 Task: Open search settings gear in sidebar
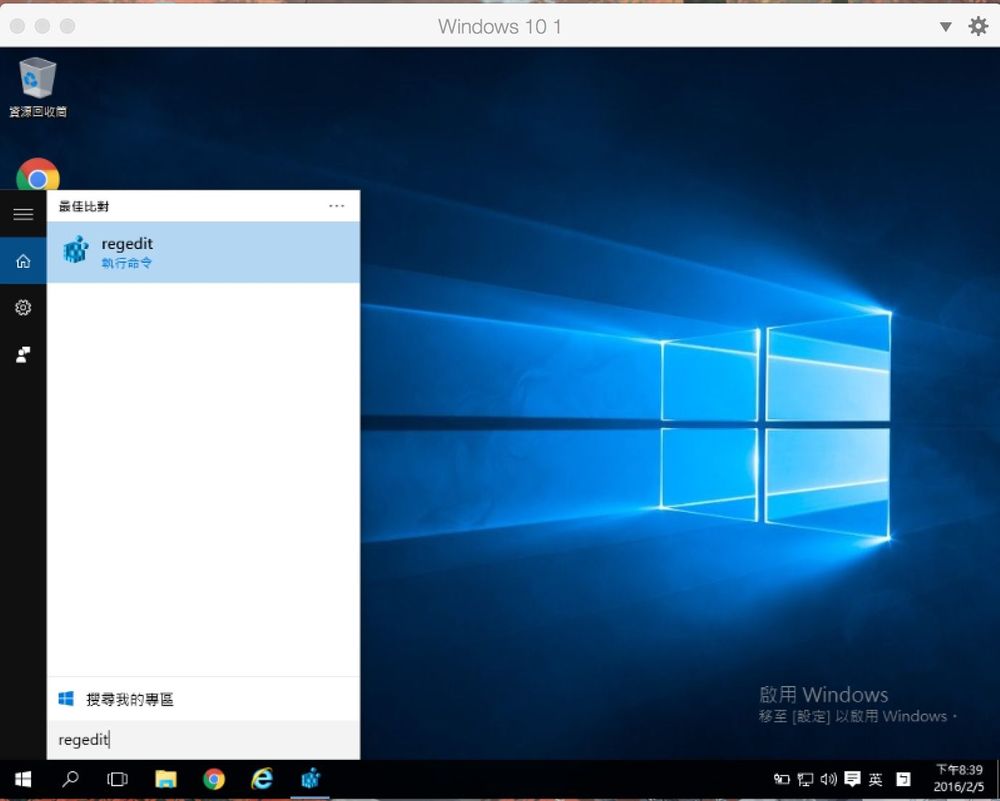tap(23, 308)
